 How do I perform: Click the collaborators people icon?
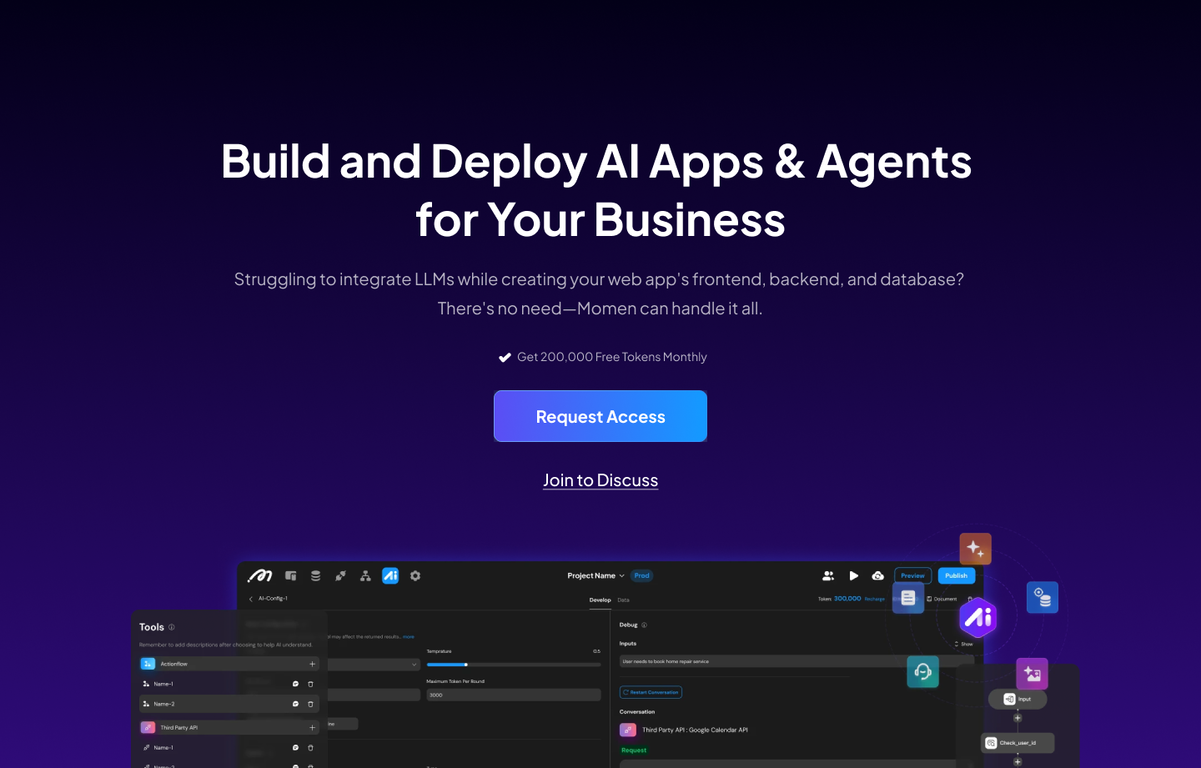pos(828,576)
